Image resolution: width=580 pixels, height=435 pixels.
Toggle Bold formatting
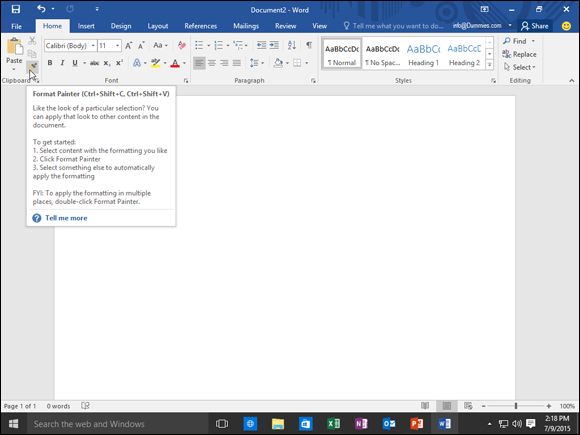point(50,63)
